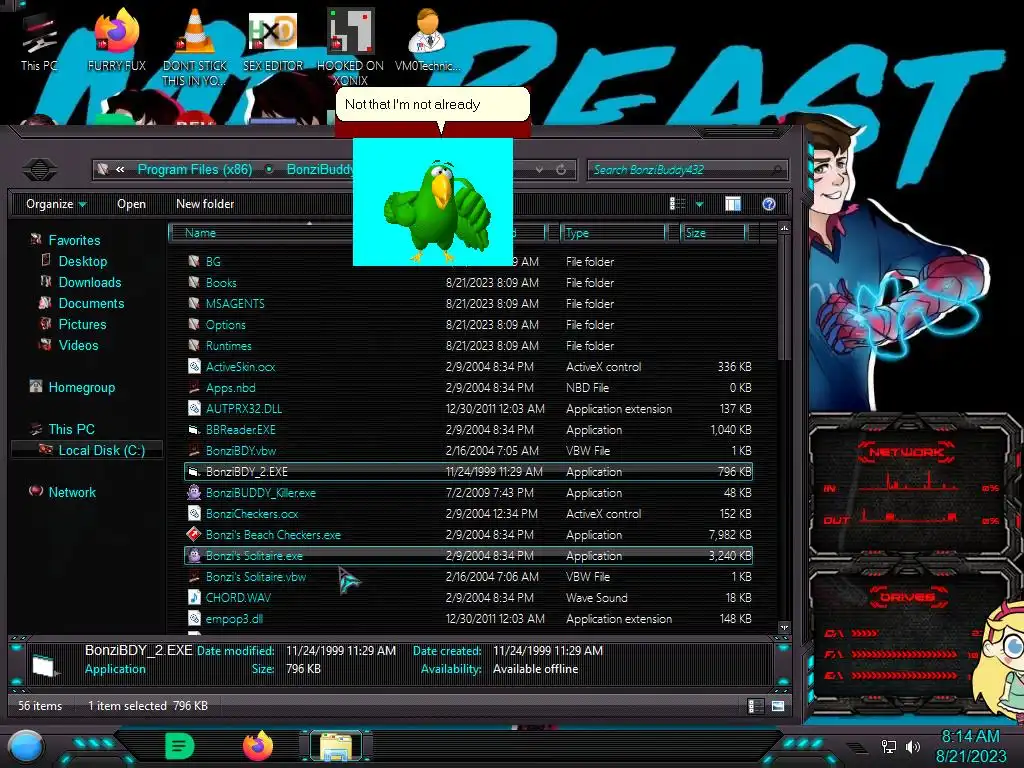Switch to details view in status bar
1024x768 pixels.
754,706
